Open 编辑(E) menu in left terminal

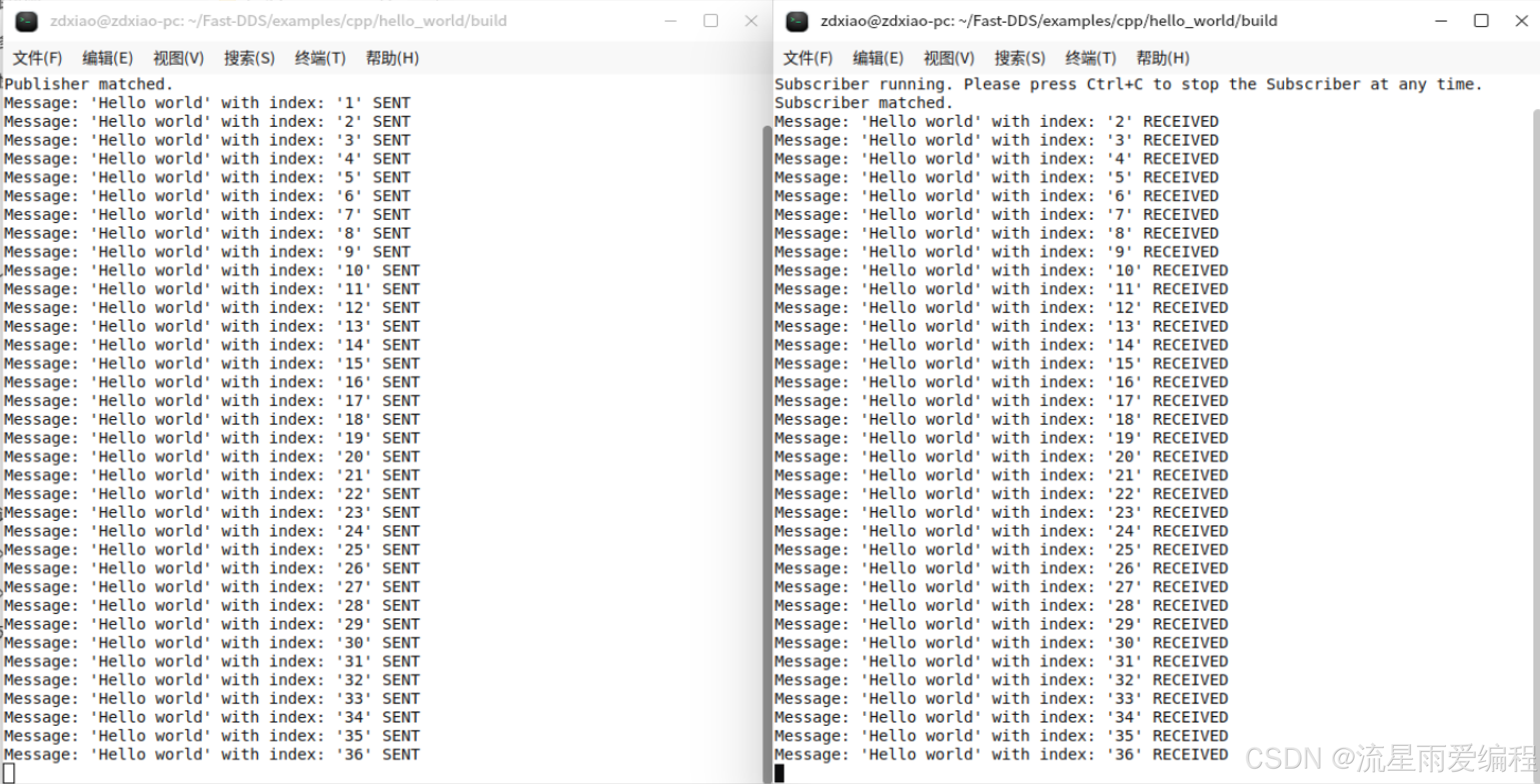click(107, 58)
